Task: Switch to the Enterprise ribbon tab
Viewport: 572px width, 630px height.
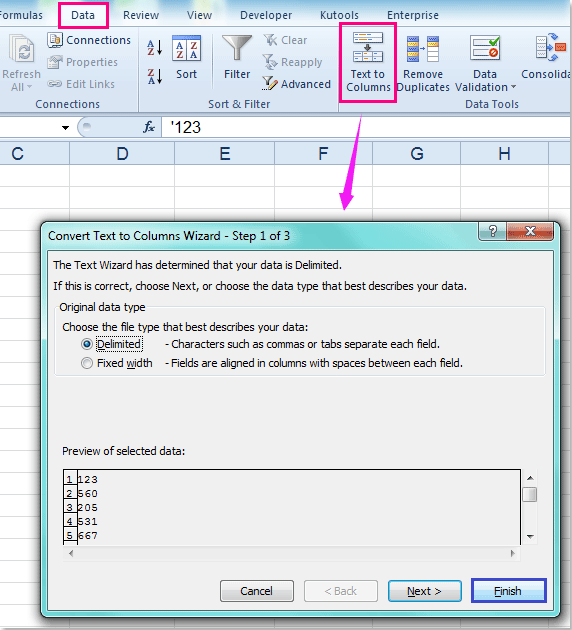Action: (x=413, y=15)
